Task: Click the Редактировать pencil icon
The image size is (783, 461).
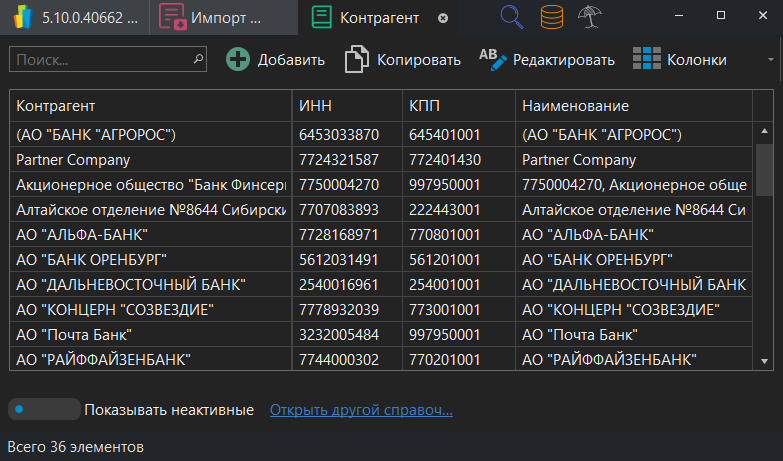Action: (493, 60)
